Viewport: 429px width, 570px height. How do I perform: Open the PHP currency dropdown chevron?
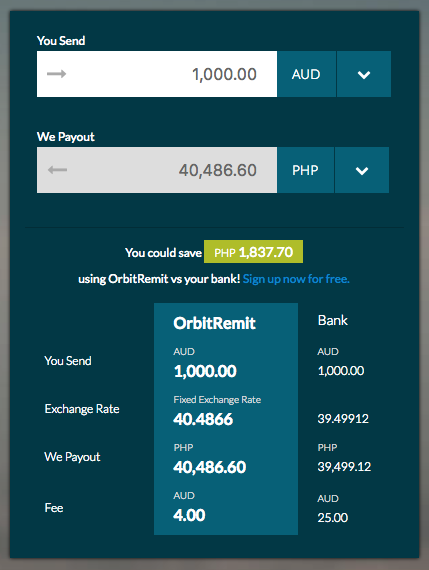click(x=362, y=170)
